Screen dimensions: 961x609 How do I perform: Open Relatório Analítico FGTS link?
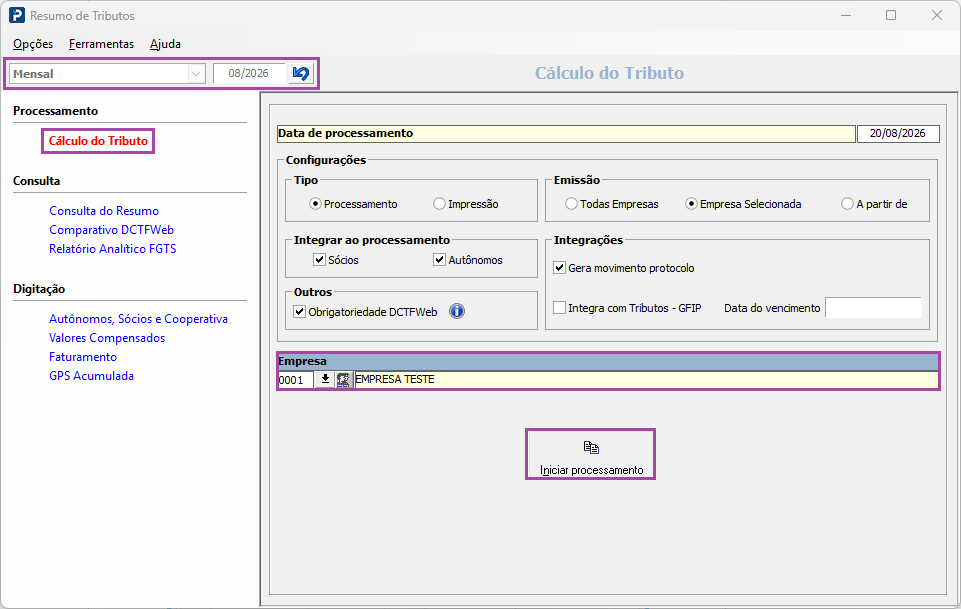[113, 249]
